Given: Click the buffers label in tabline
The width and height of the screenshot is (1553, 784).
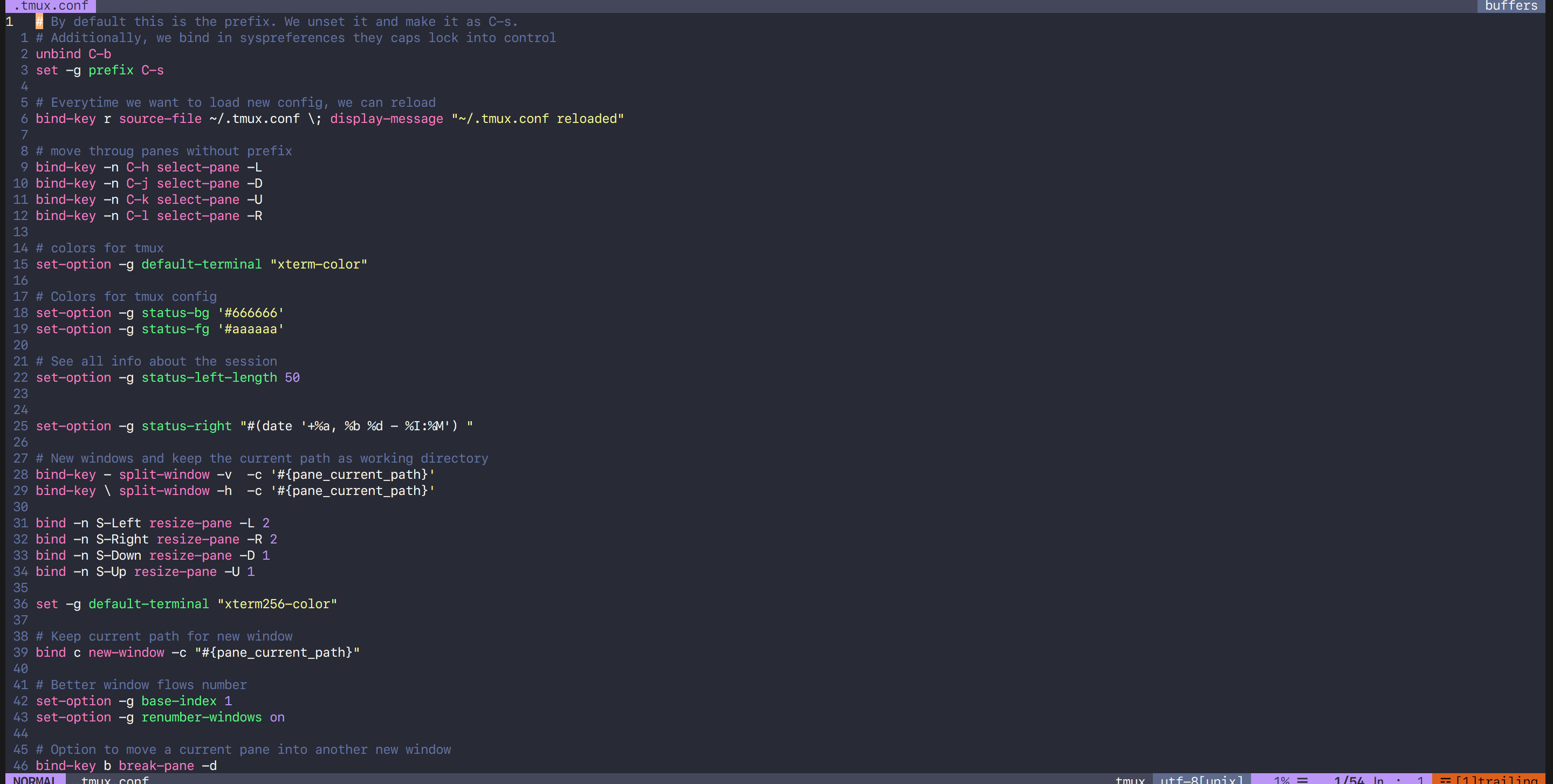Looking at the screenshot, I should coord(1511,6).
